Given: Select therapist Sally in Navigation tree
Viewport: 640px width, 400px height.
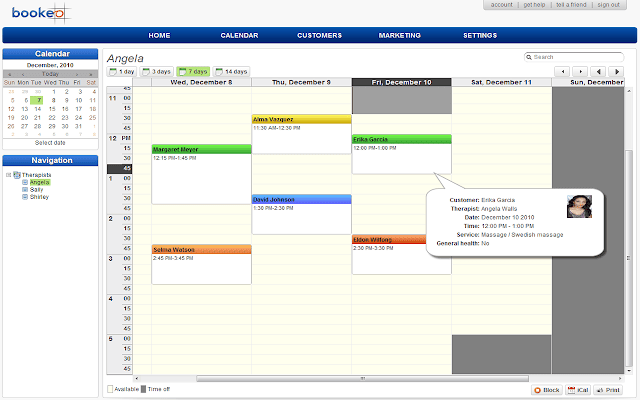Looking at the screenshot, I should [x=39, y=189].
